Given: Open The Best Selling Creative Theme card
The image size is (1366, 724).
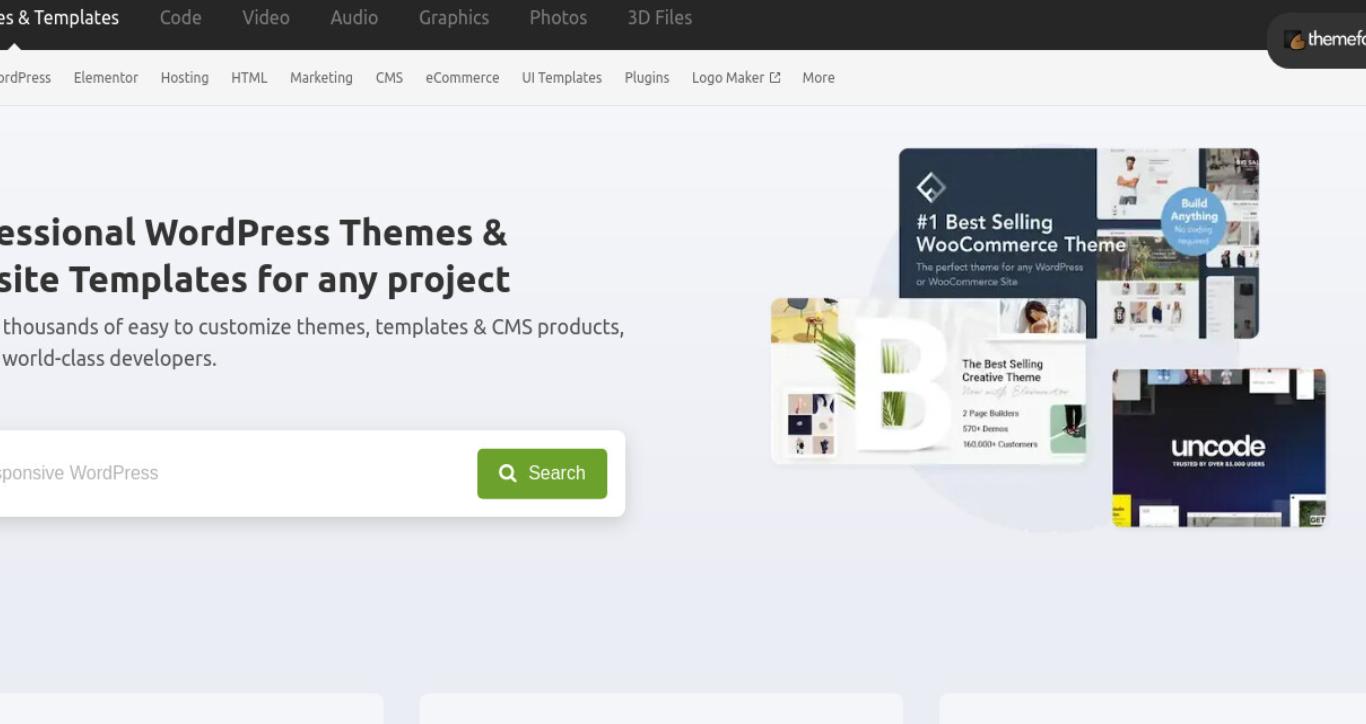Looking at the screenshot, I should point(928,381).
